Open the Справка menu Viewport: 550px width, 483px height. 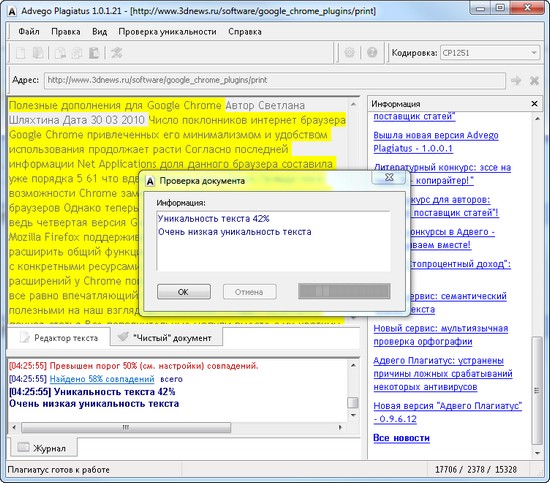click(x=245, y=32)
